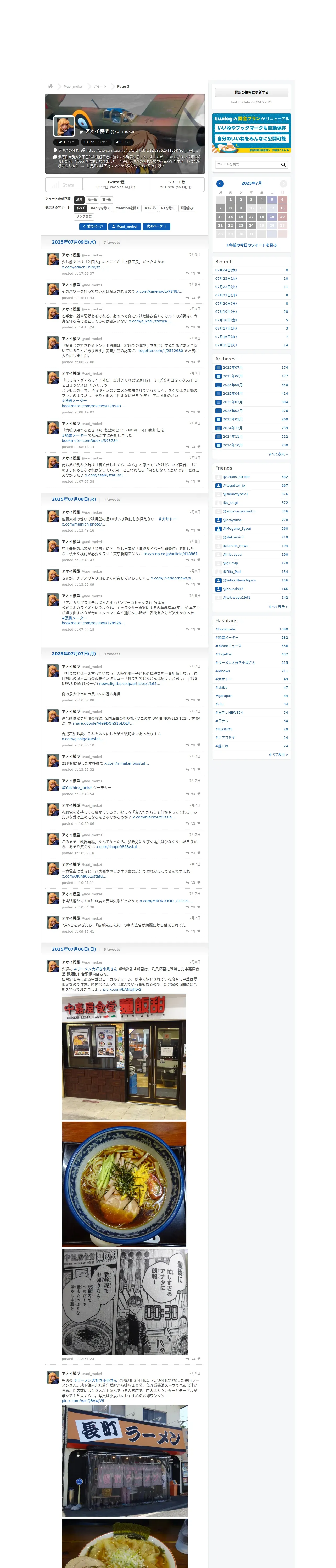Viewport: 336px width, 1568px height.
Task: Enable リンク含む filter
Action: (x=84, y=216)
